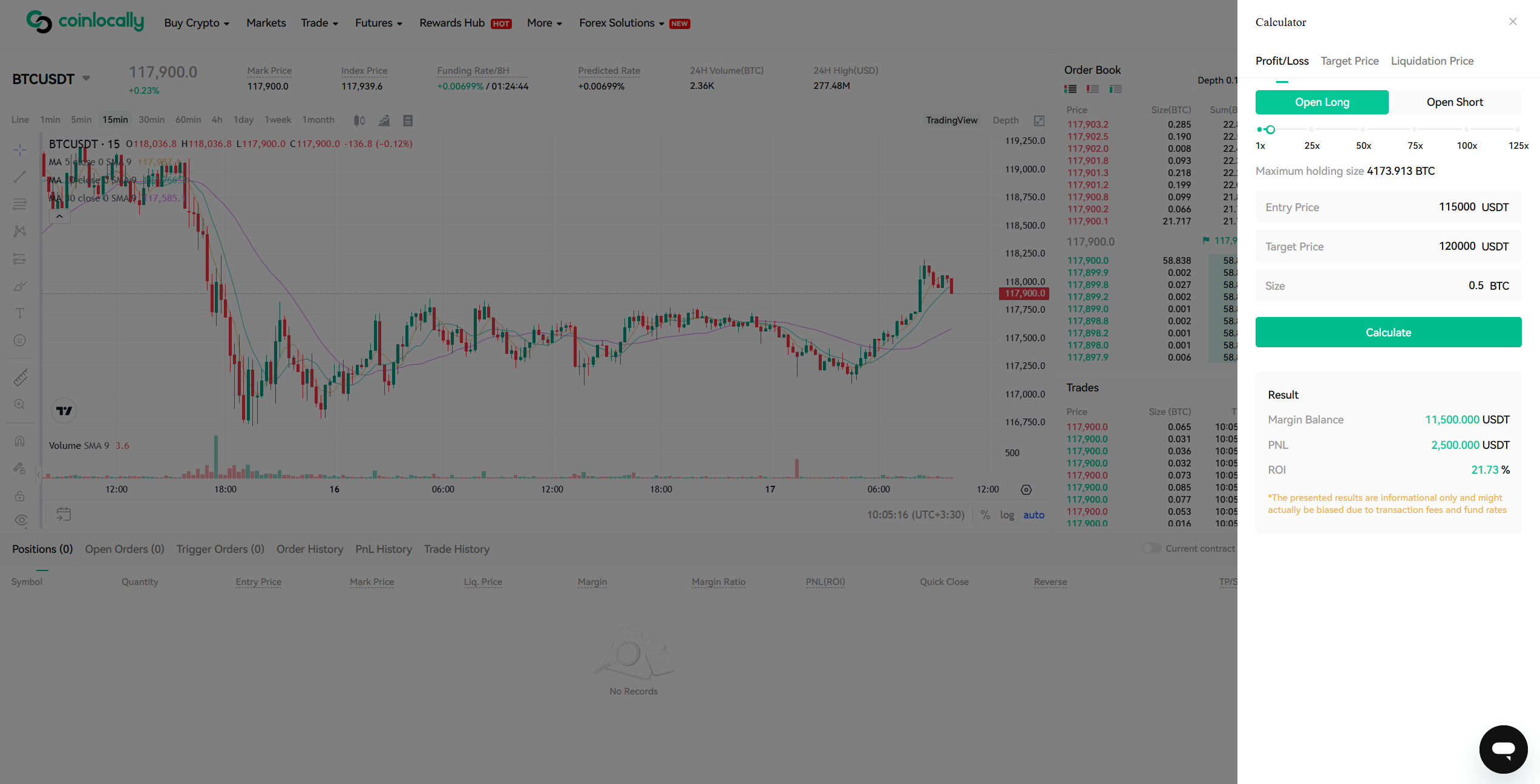Close the Calculator panel

[x=1513, y=22]
